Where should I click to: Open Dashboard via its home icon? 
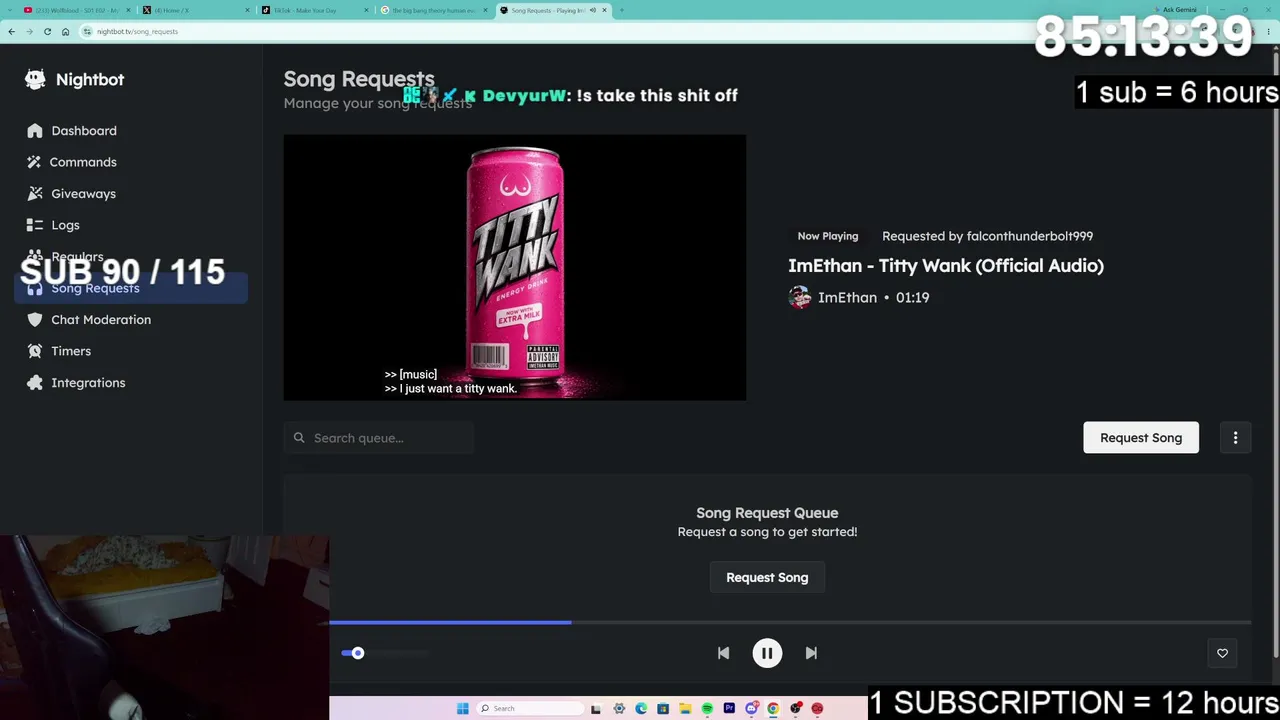35,131
